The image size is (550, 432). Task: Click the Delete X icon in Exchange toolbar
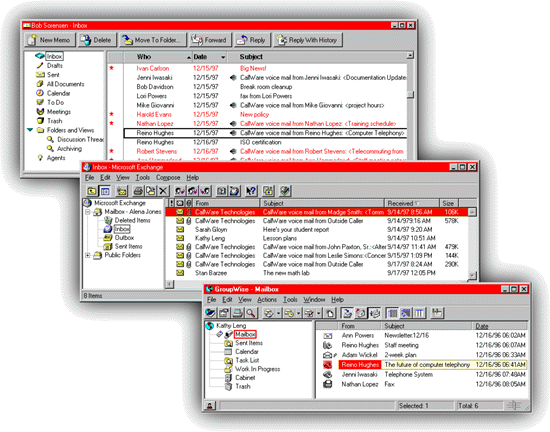point(163,191)
